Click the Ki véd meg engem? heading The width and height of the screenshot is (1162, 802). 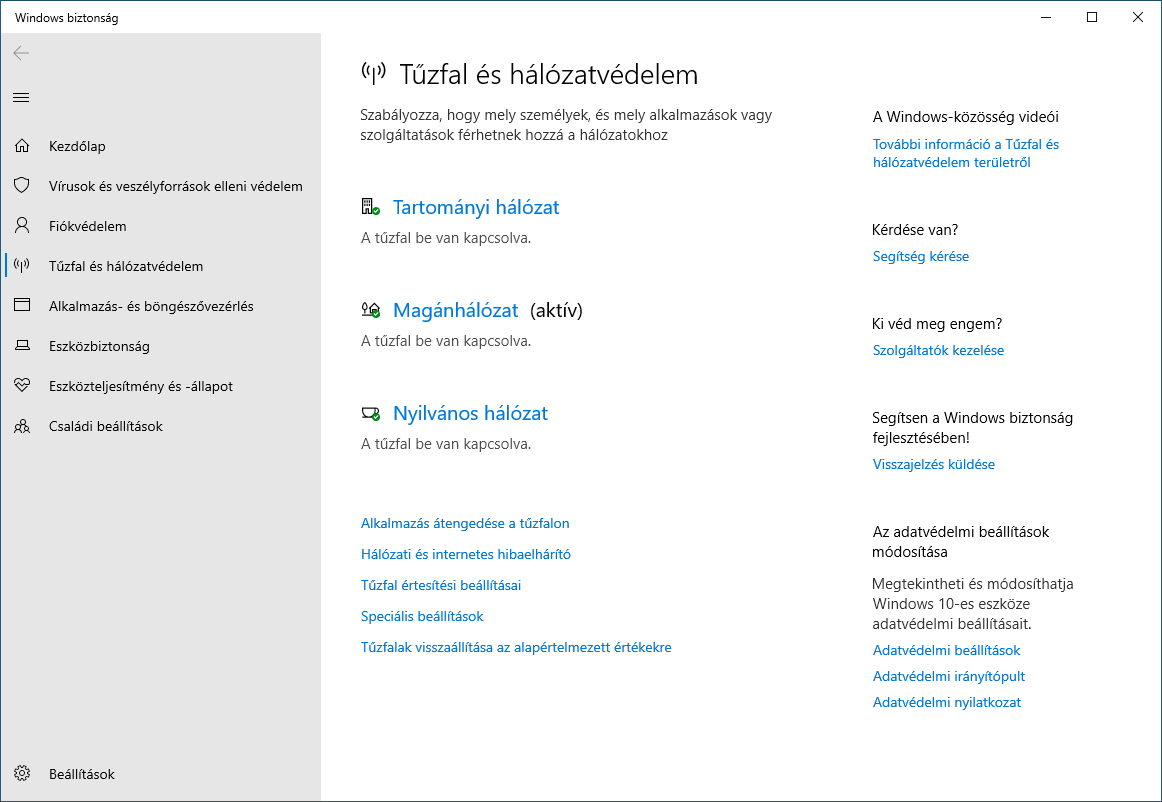tap(937, 324)
